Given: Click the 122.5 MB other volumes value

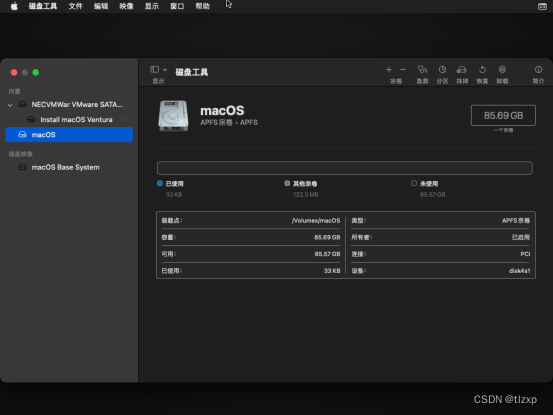Looking at the screenshot, I should coord(305,195).
